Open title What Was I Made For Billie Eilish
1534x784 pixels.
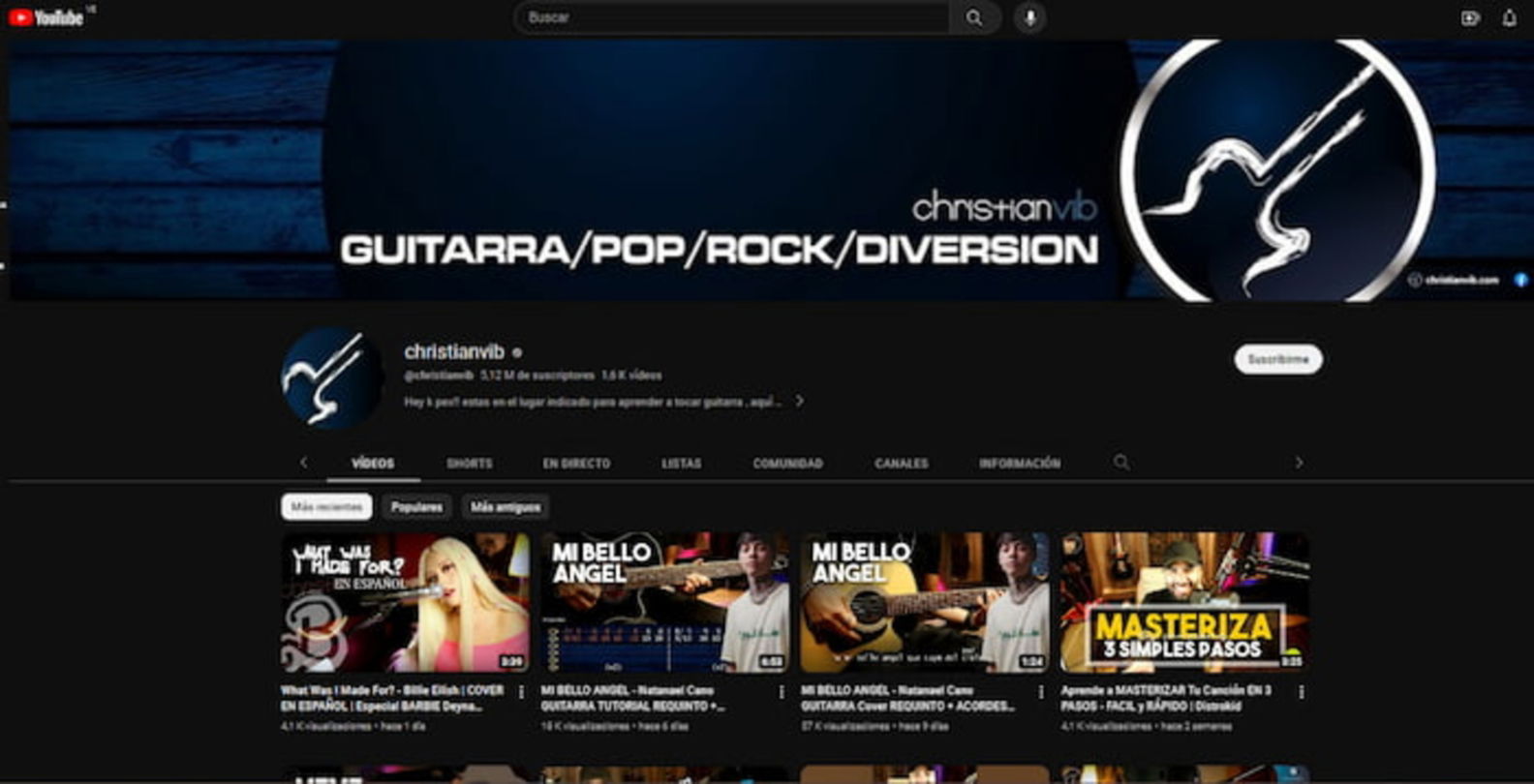[392, 698]
